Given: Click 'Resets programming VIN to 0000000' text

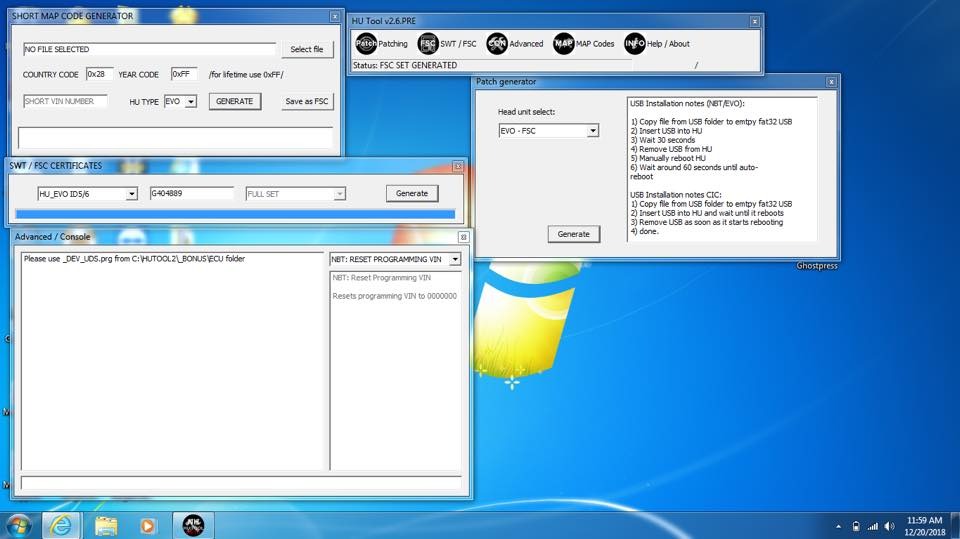Looking at the screenshot, I should click(394, 296).
